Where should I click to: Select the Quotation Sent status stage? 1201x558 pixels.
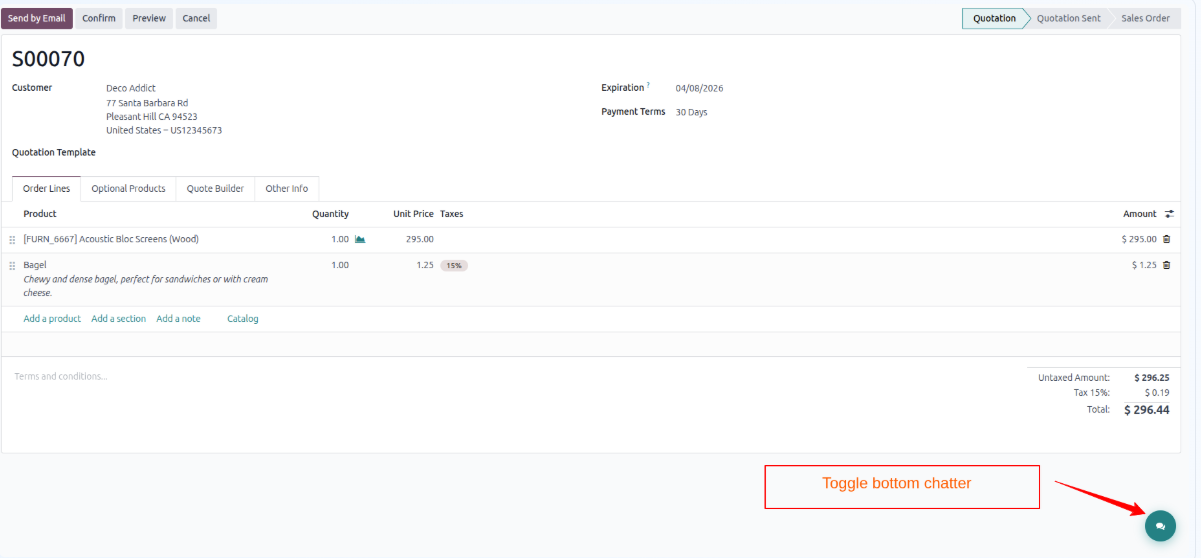point(1068,18)
